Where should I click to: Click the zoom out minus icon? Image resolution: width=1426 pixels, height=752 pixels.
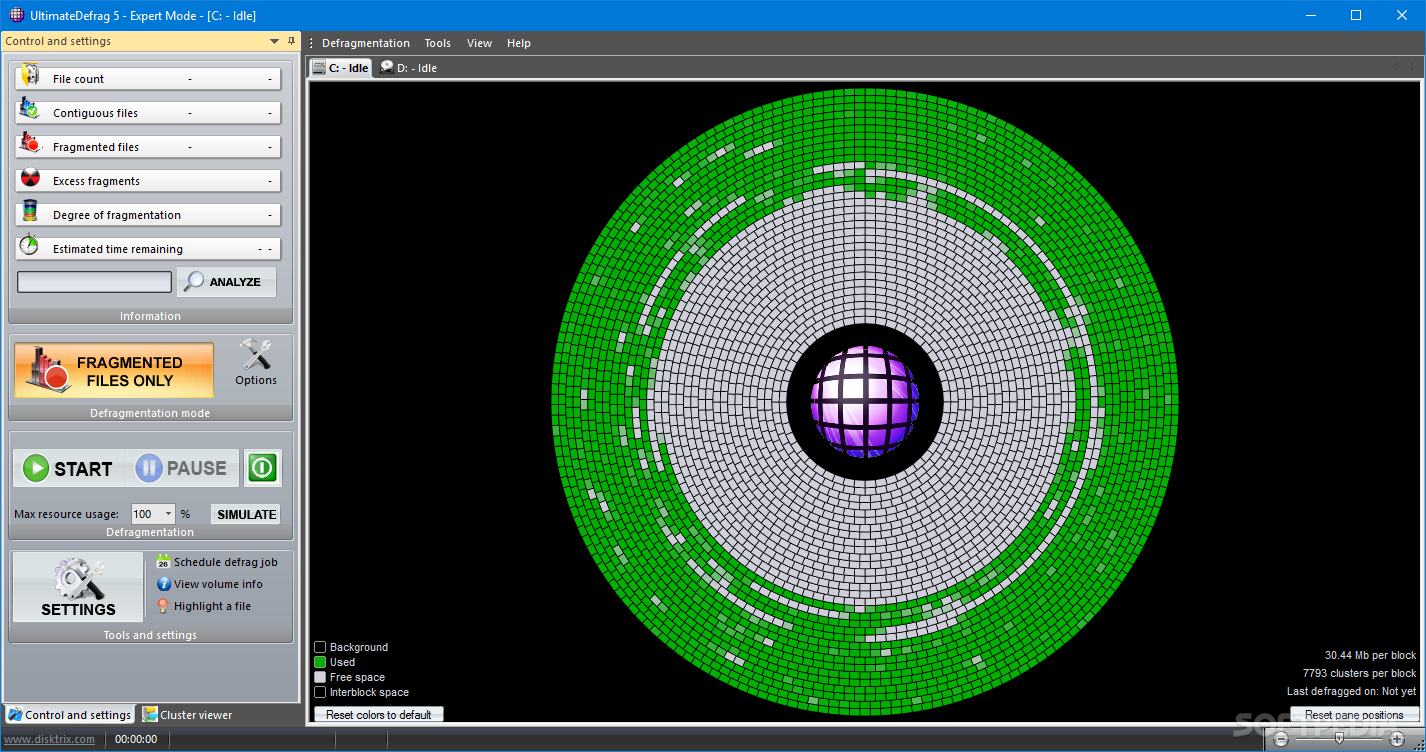point(1281,740)
